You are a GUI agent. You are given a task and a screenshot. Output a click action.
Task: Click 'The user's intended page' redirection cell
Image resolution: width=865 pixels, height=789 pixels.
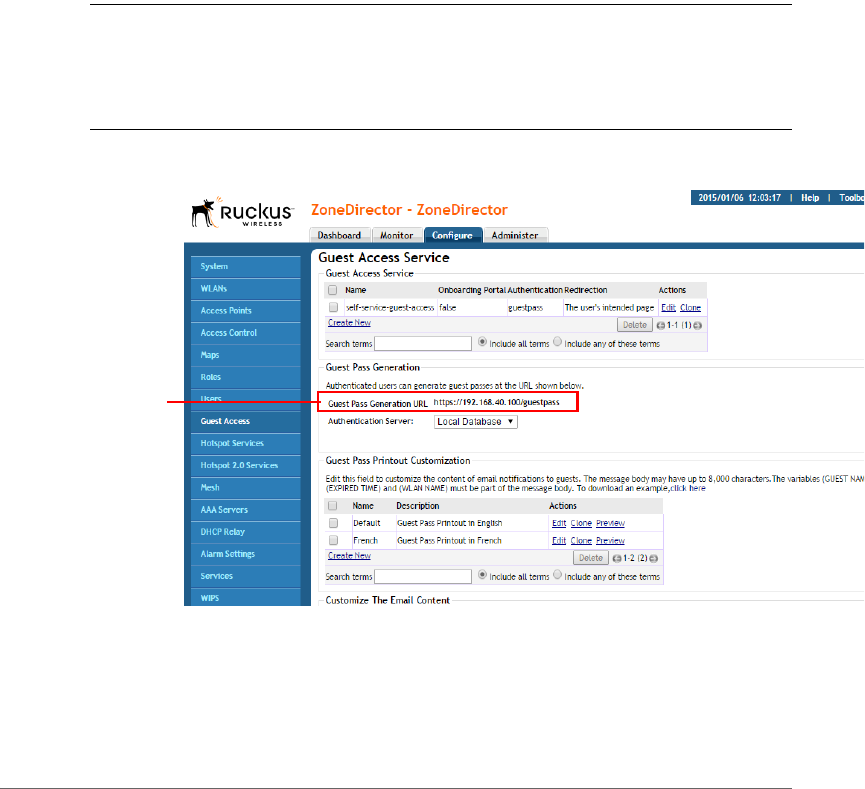[x=609, y=308]
